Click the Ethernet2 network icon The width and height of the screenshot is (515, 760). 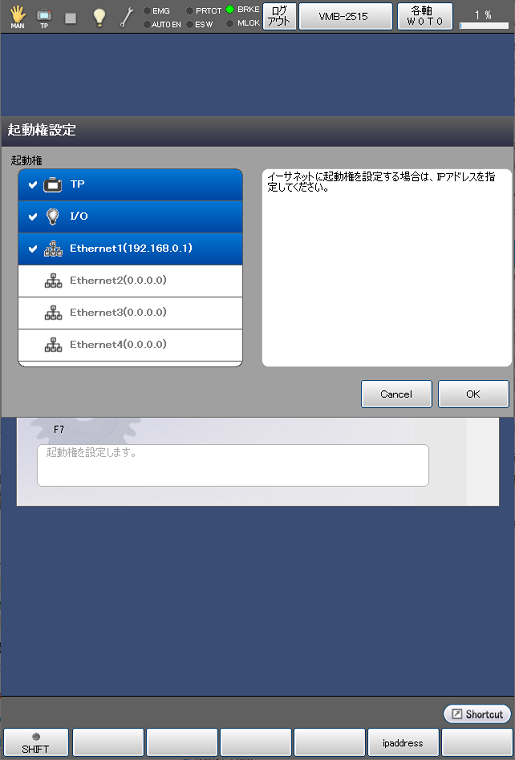53,281
